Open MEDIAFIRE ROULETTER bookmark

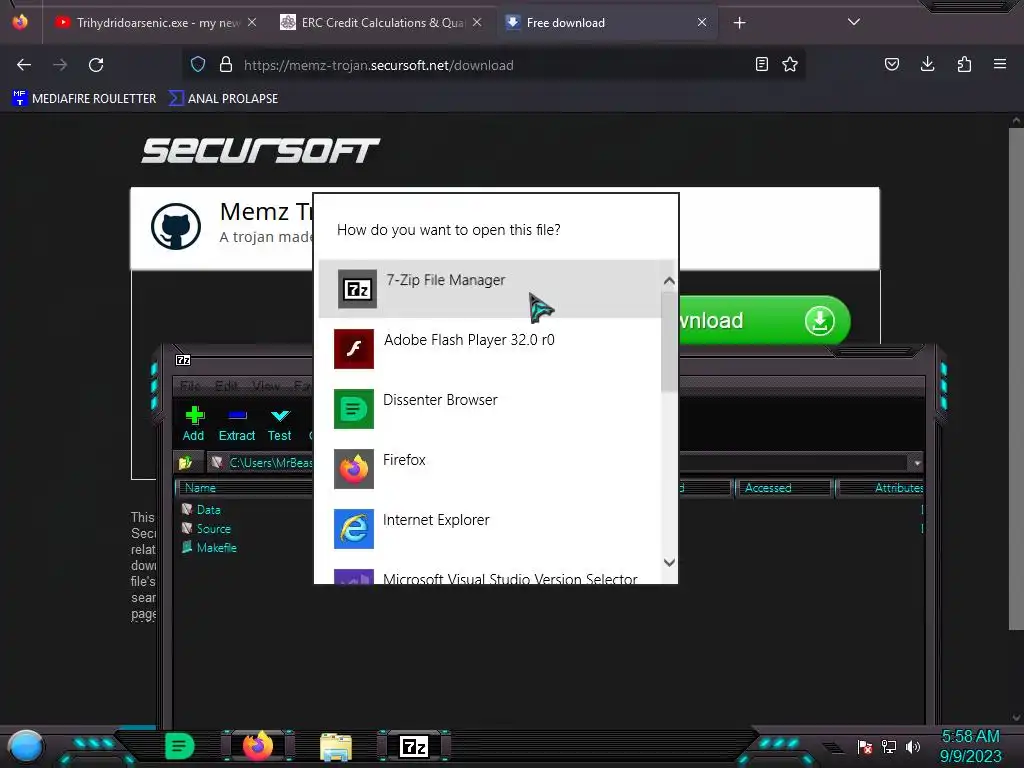84,99
